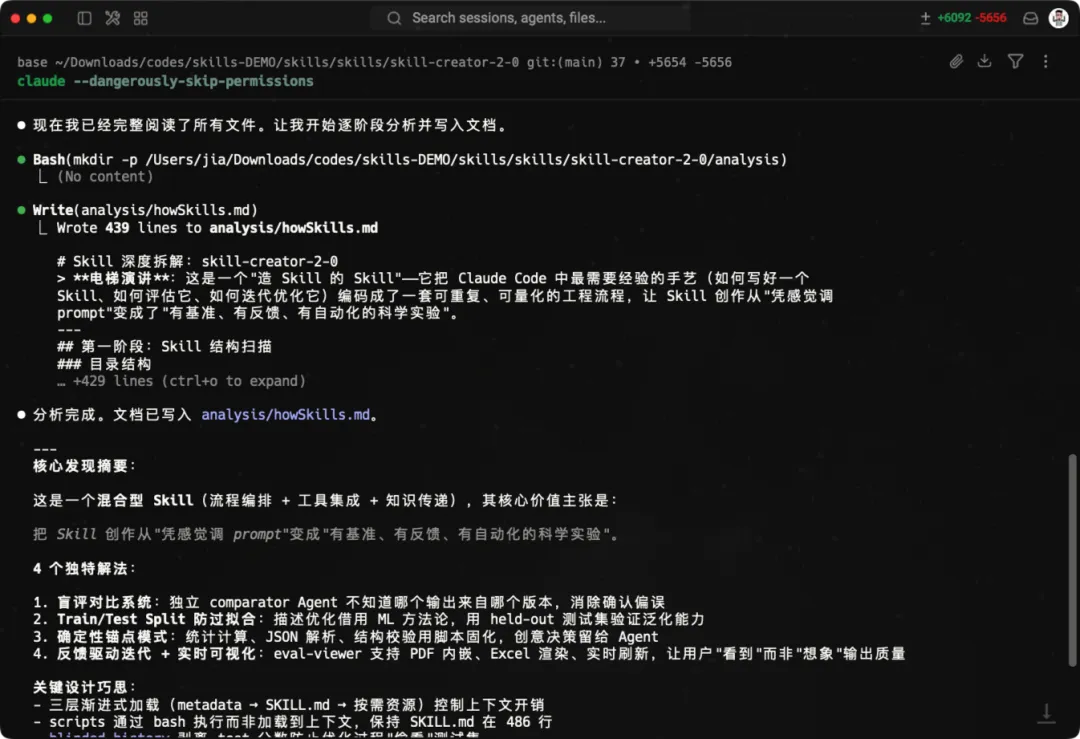Click the paperclip attachment icon
1080x739 pixels.
coord(956,61)
